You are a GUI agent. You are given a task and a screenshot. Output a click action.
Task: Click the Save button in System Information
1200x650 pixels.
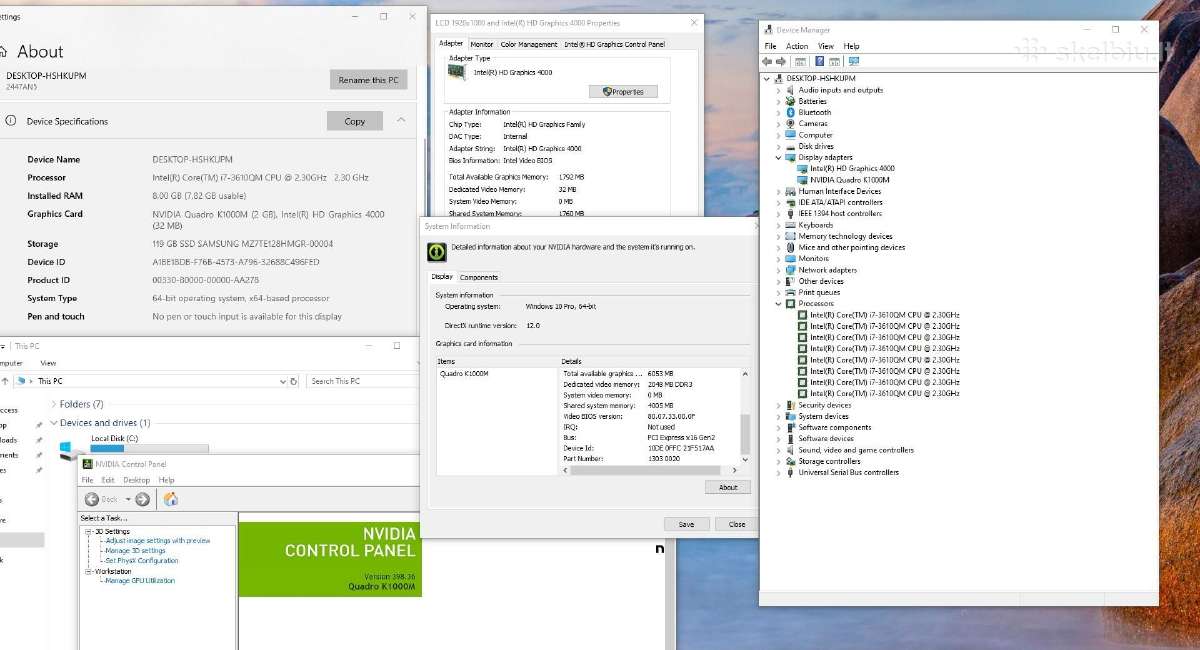(686, 524)
